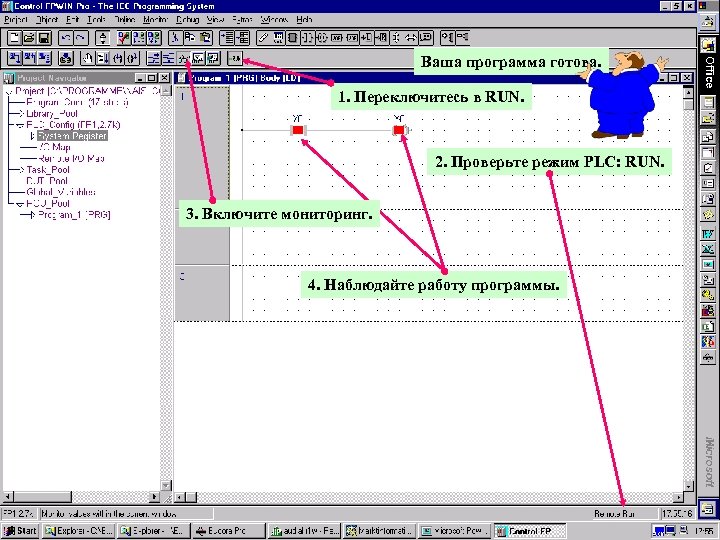Collapse the PLC_Config tree node

coord(21,125)
